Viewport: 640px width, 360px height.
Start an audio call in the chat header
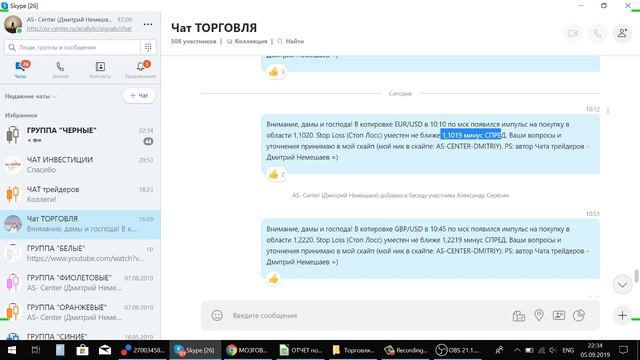(x=597, y=33)
